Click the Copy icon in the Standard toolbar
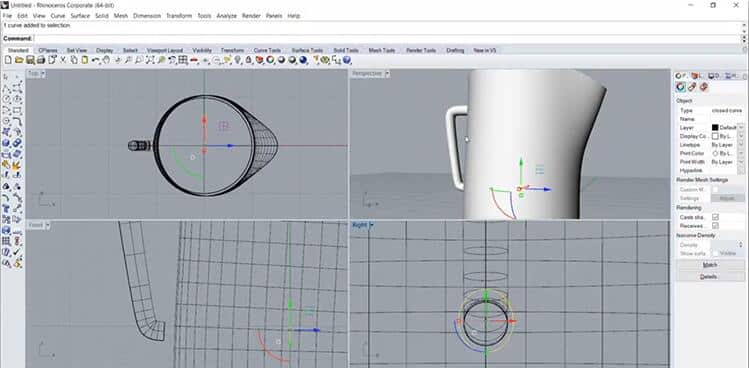749x368 pixels. pyautogui.click(x=74, y=60)
